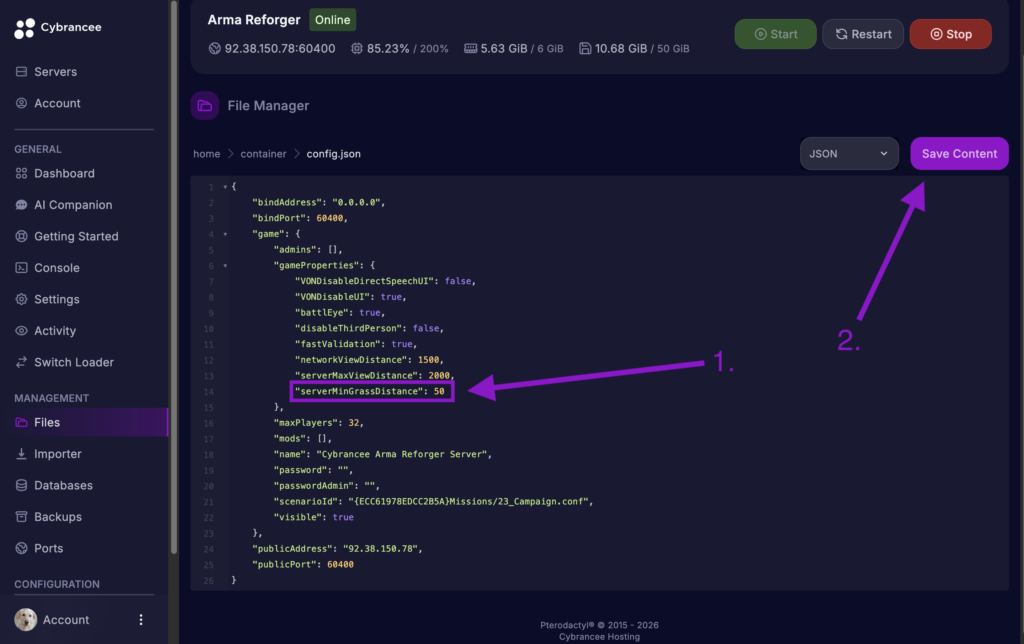
Task: Click the serverMinGrassDistance value 50
Action: pyautogui.click(x=439, y=391)
